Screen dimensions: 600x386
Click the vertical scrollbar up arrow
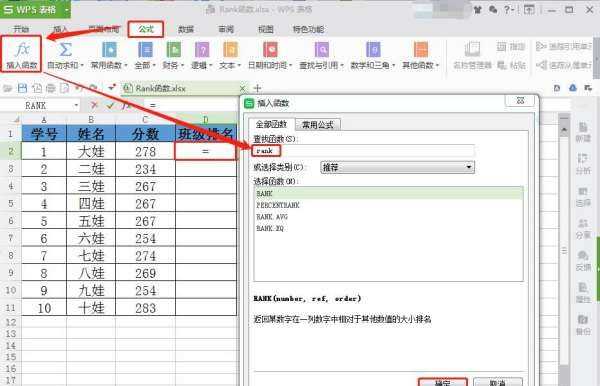click(x=564, y=130)
